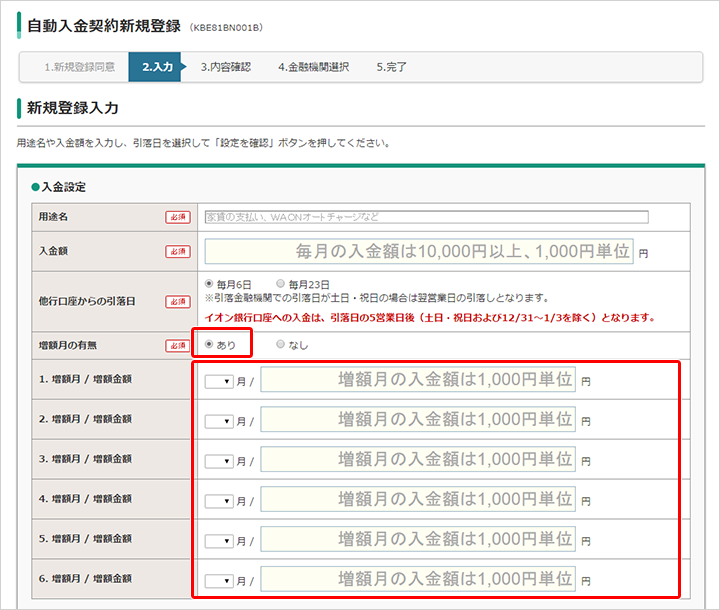Click amount field for 2. 増額金額
The height and width of the screenshot is (610, 720).
click(x=418, y=420)
